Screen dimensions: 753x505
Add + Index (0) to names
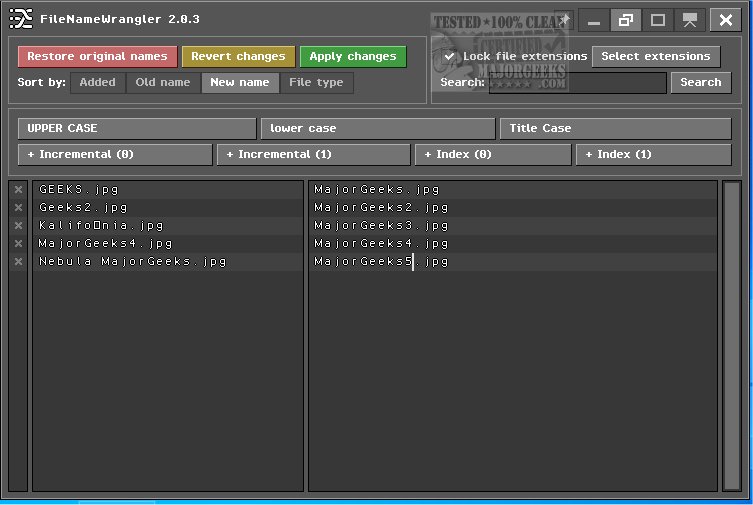click(x=493, y=155)
